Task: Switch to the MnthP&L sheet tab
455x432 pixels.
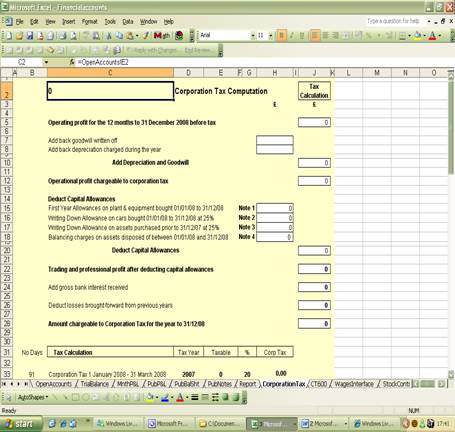Action: pyautogui.click(x=127, y=384)
